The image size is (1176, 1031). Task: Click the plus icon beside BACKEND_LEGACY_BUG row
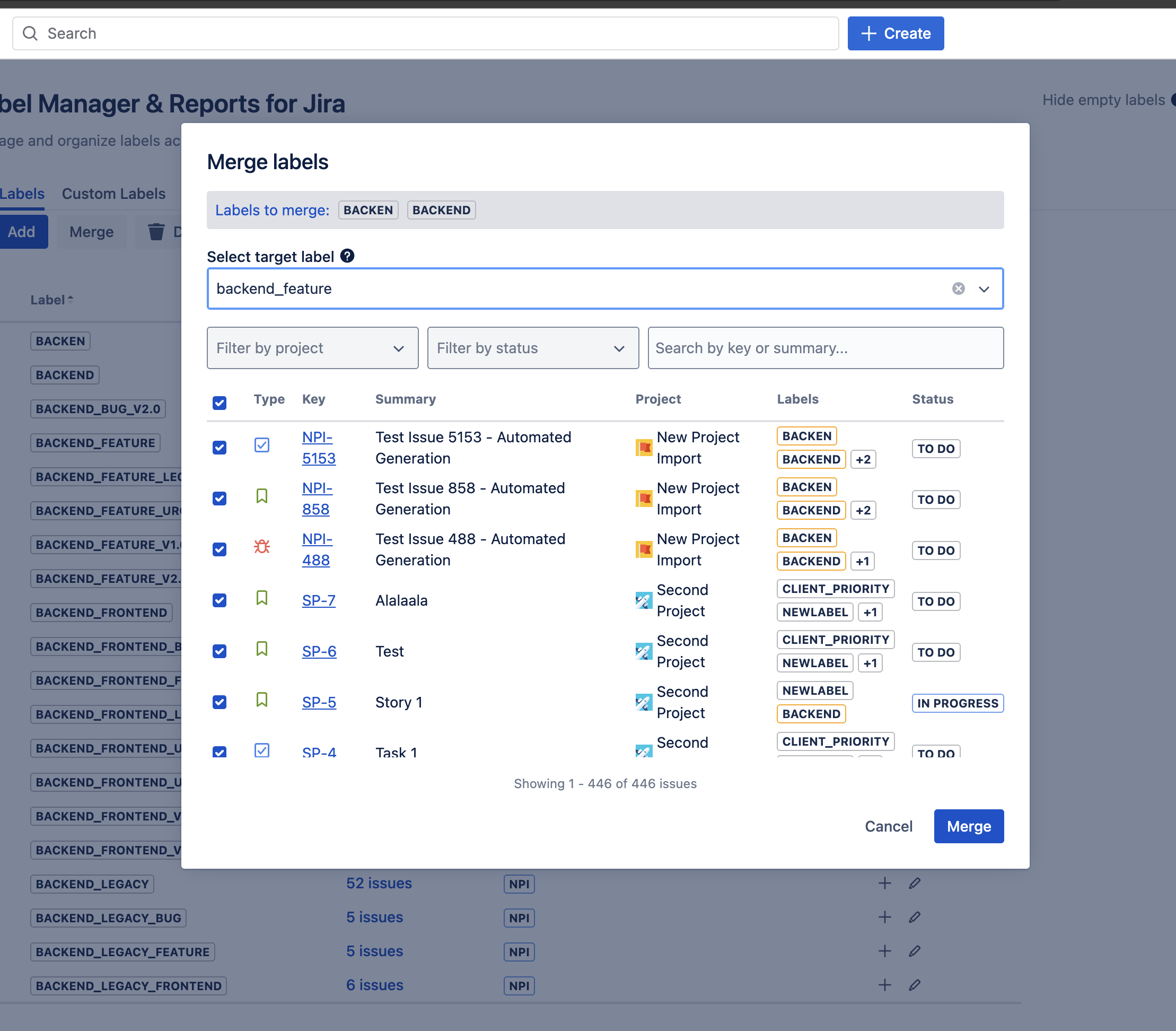pyautogui.click(x=884, y=917)
